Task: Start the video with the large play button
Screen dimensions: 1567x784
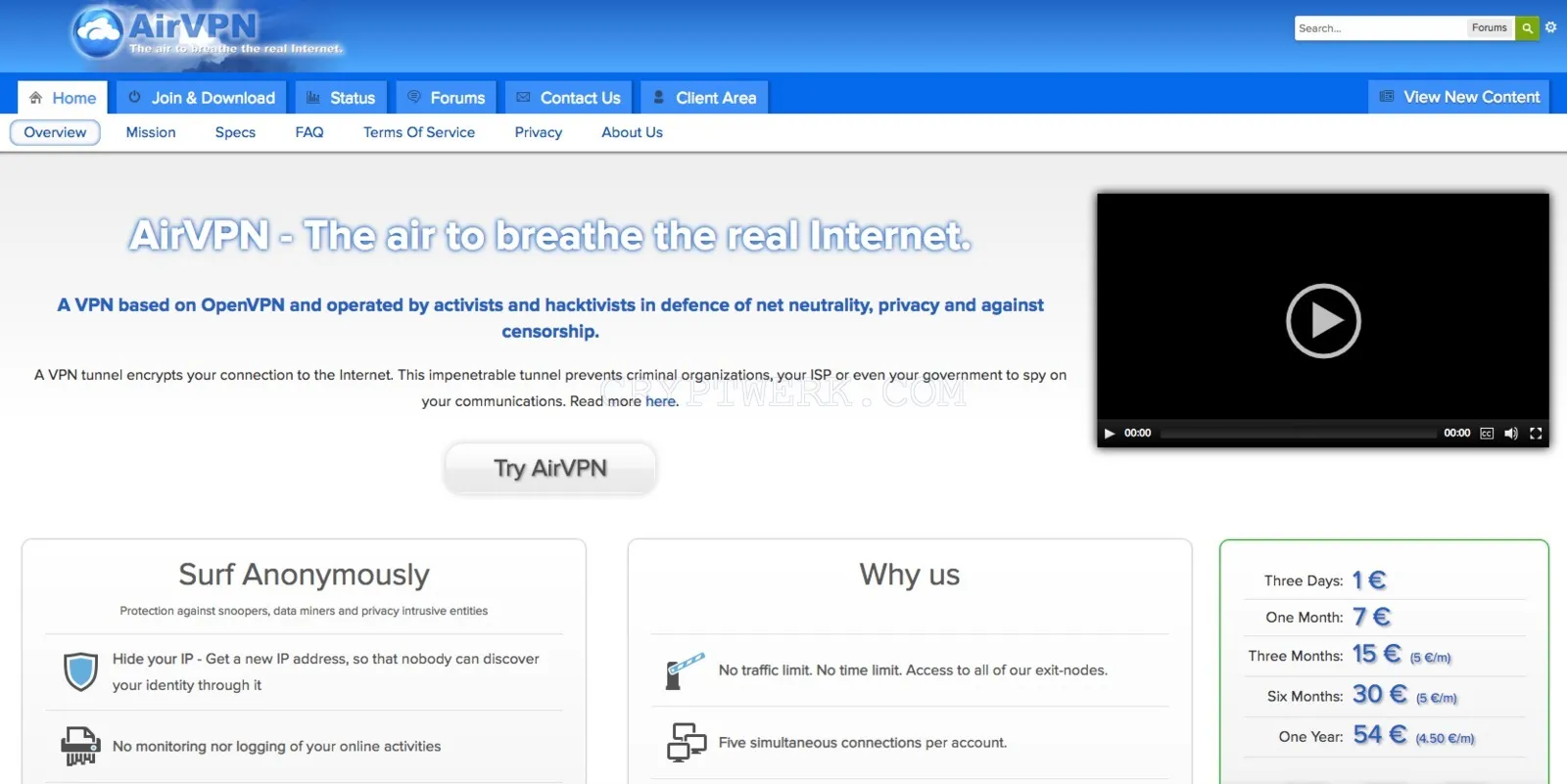Action: [x=1323, y=321]
